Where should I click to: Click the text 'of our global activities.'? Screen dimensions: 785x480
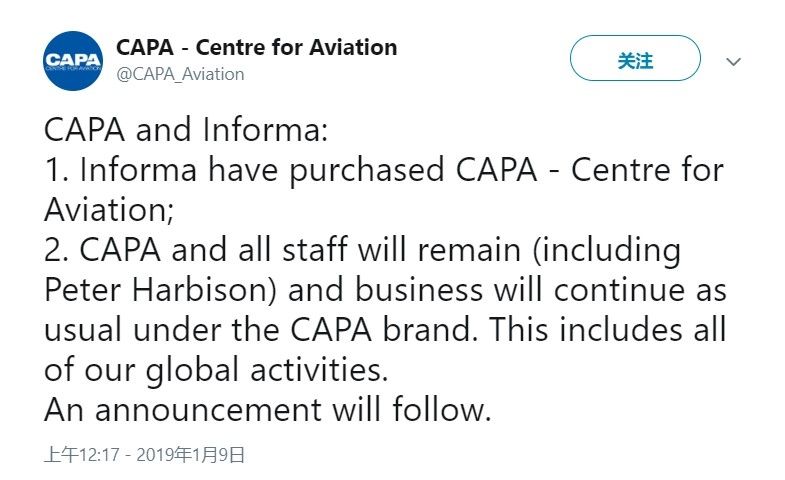click(x=215, y=369)
